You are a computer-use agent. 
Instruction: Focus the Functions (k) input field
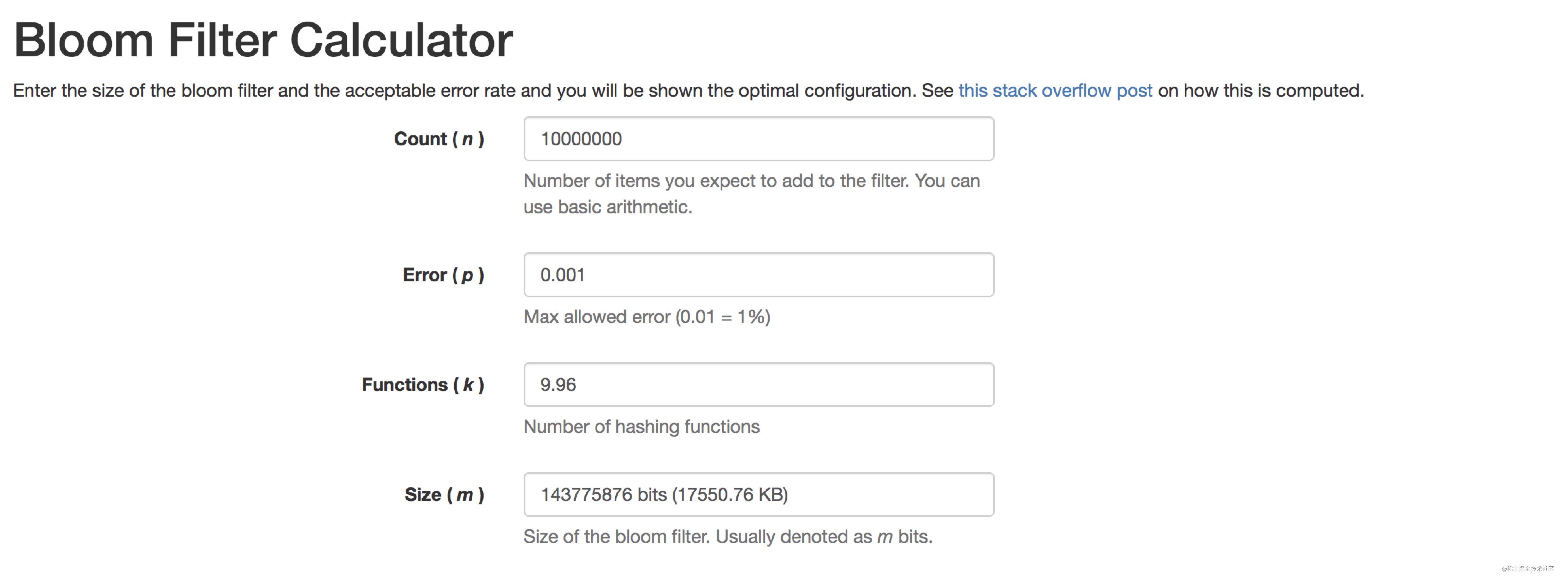tap(758, 384)
